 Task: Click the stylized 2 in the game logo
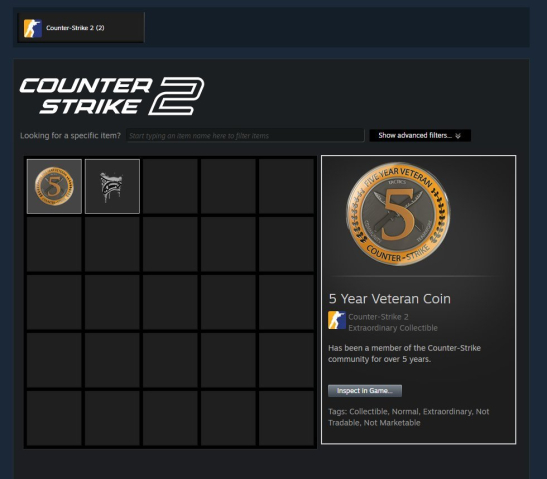coord(177,96)
